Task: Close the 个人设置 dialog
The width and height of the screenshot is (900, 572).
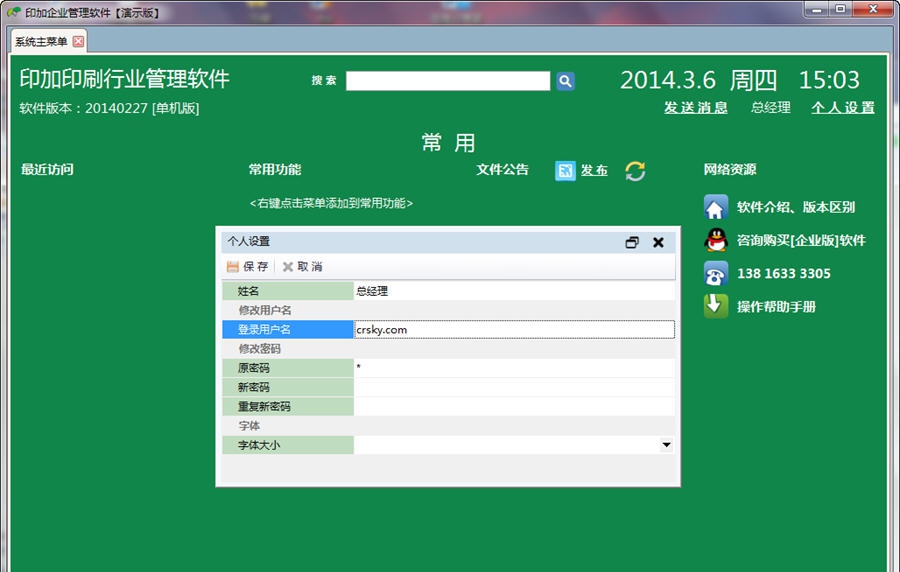Action: [658, 242]
